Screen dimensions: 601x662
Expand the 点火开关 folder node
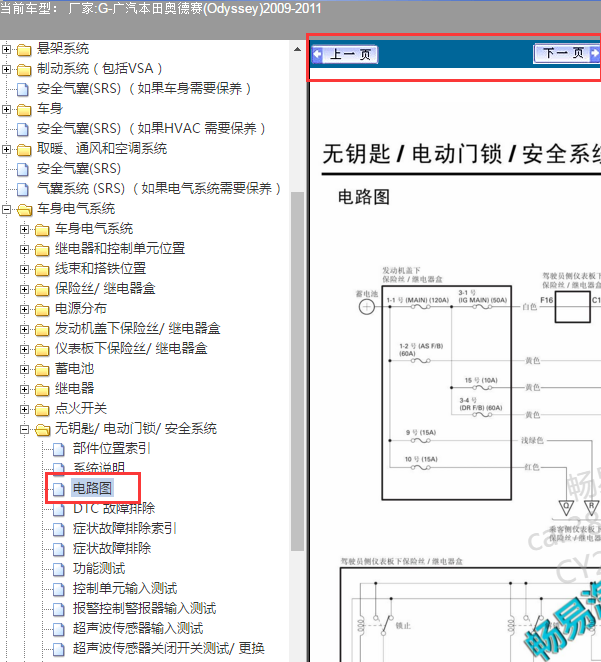[x=24, y=409]
